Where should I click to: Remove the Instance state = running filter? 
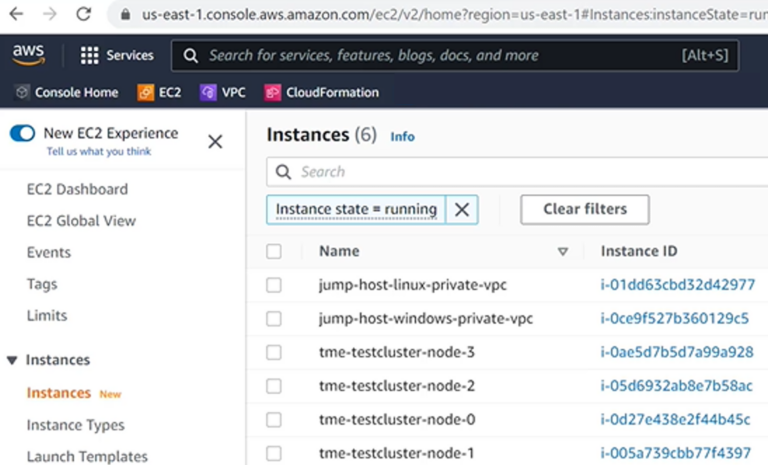click(461, 209)
